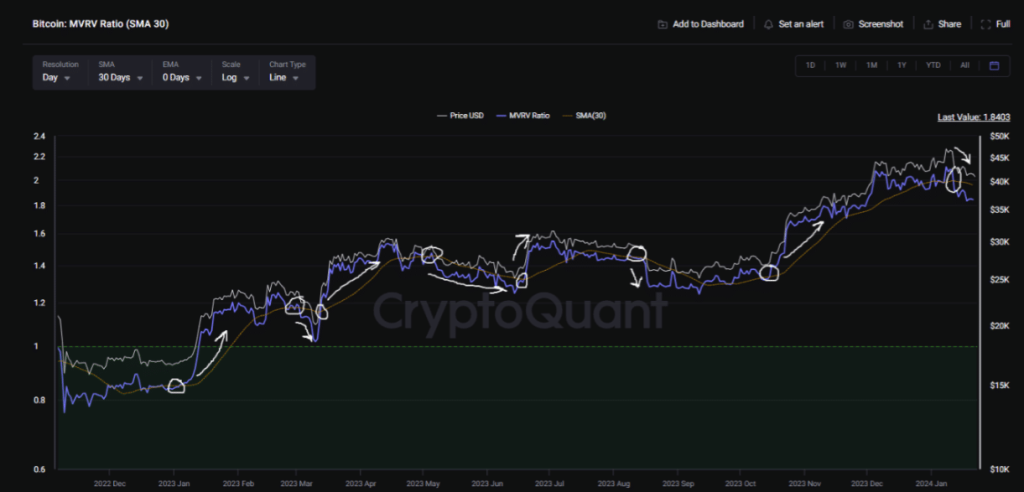Expand the SMA 30 Days dropdown
This screenshot has height=492, width=1024.
[x=120, y=77]
